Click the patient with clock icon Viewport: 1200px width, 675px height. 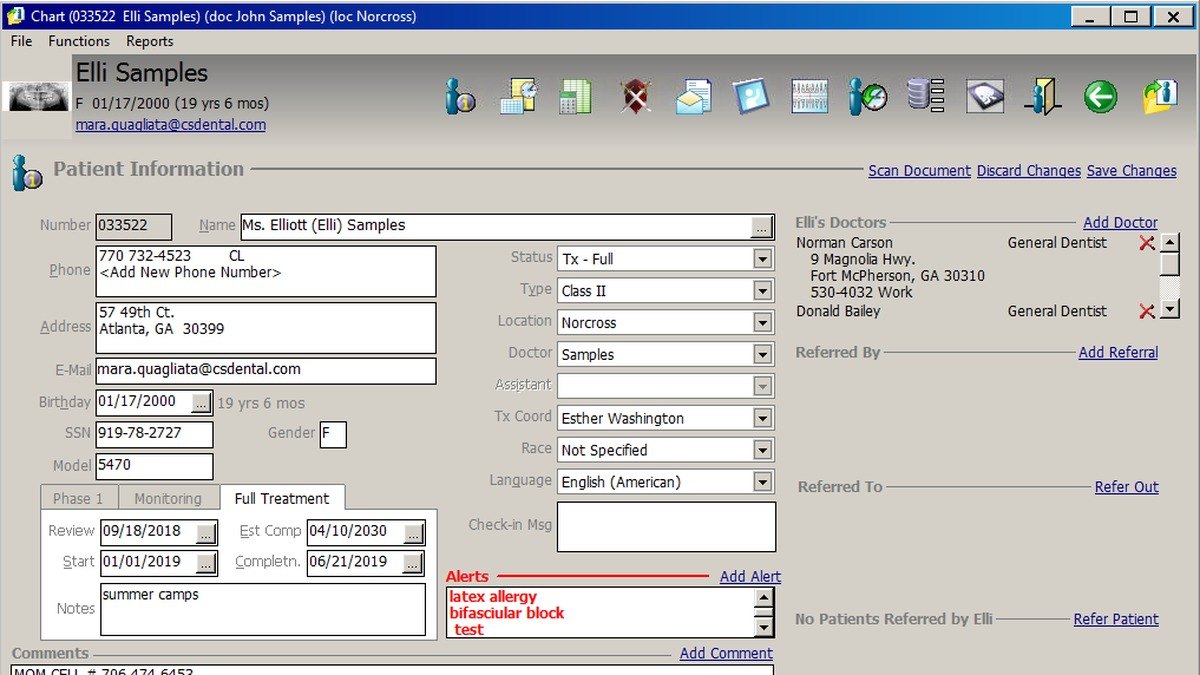(x=867, y=97)
